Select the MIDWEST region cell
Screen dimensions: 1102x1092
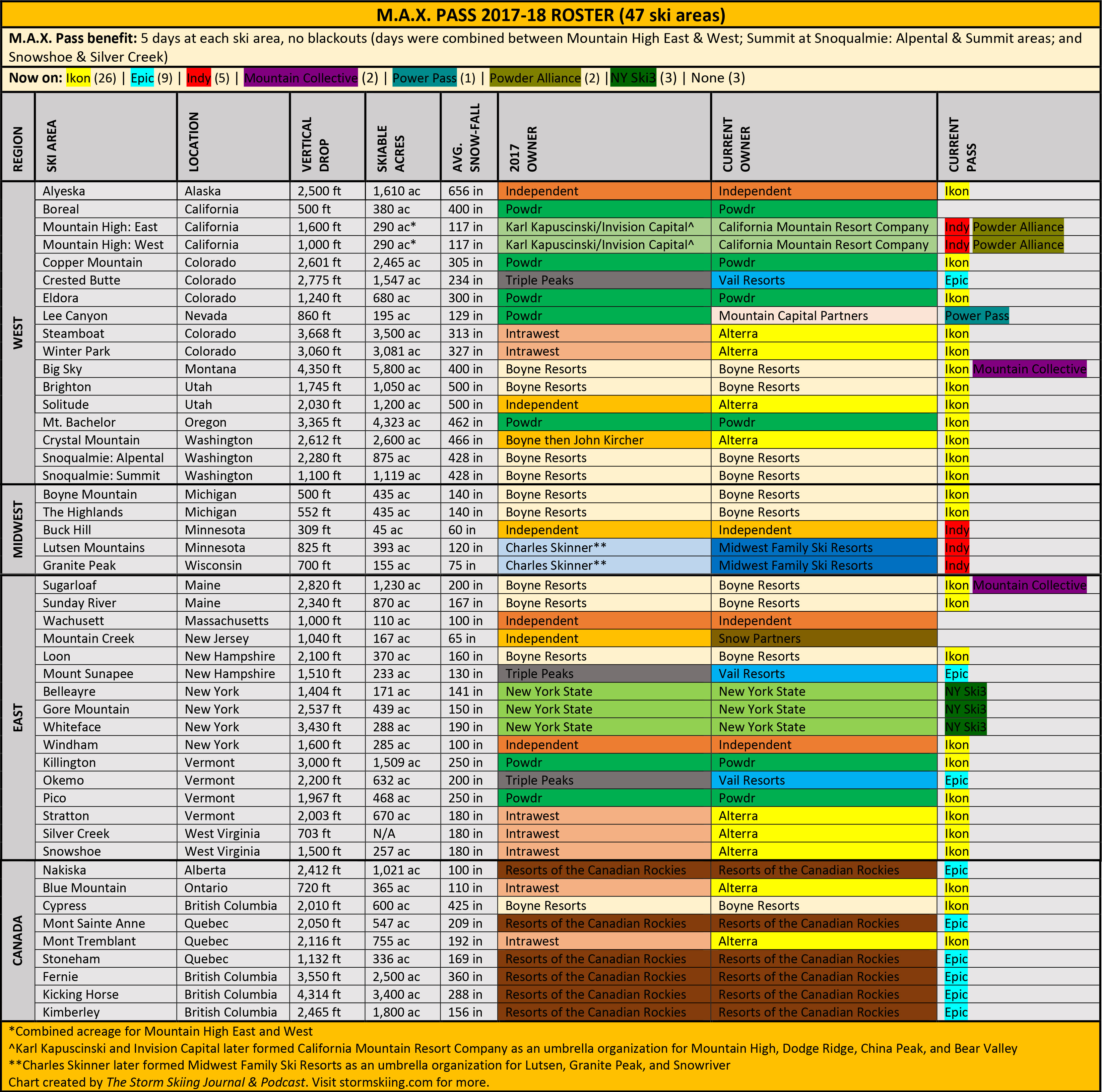(18, 529)
